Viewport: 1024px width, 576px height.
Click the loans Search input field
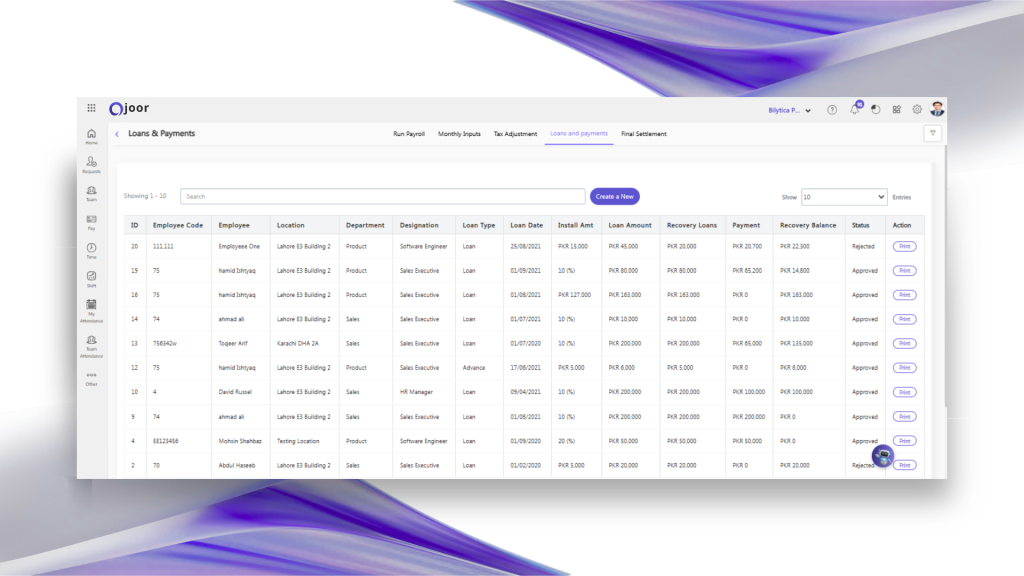[x=382, y=197]
